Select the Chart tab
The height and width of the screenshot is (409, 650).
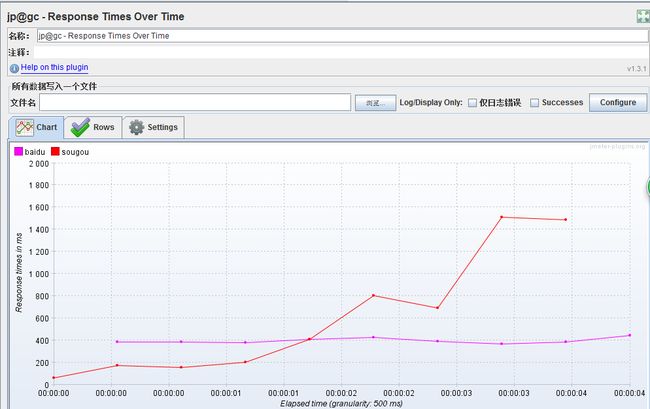coord(36,127)
